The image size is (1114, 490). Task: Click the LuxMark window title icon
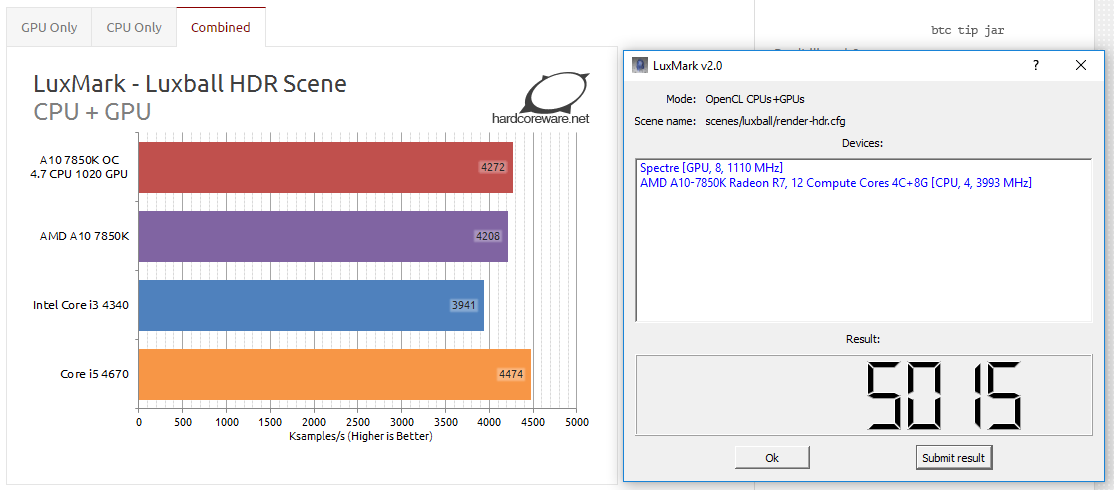pos(640,65)
